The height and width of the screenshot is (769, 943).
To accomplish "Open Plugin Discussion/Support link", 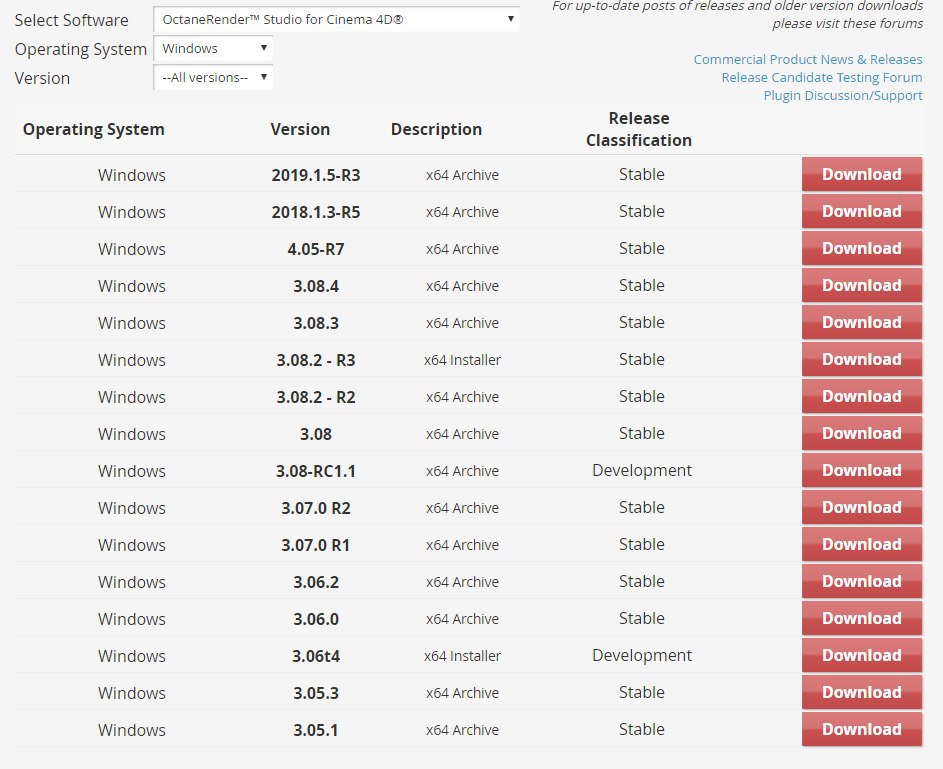I will tap(843, 96).
